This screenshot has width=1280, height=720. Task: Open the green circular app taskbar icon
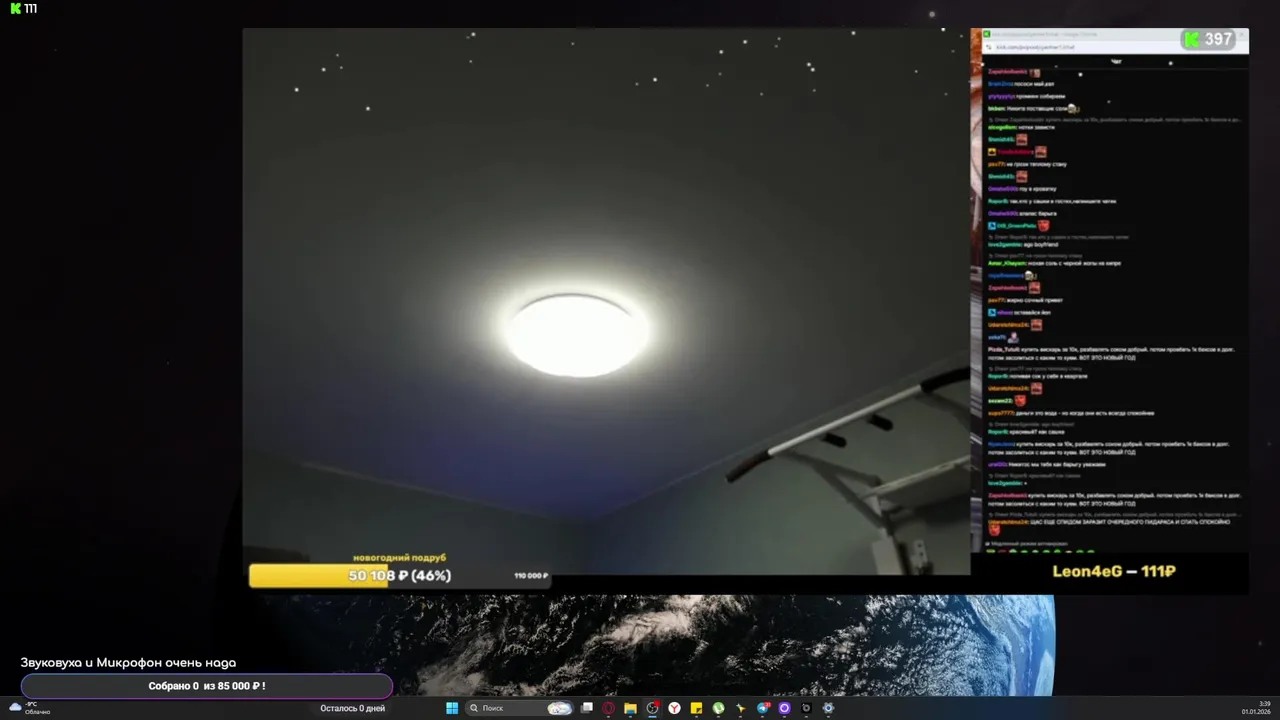coord(718,708)
